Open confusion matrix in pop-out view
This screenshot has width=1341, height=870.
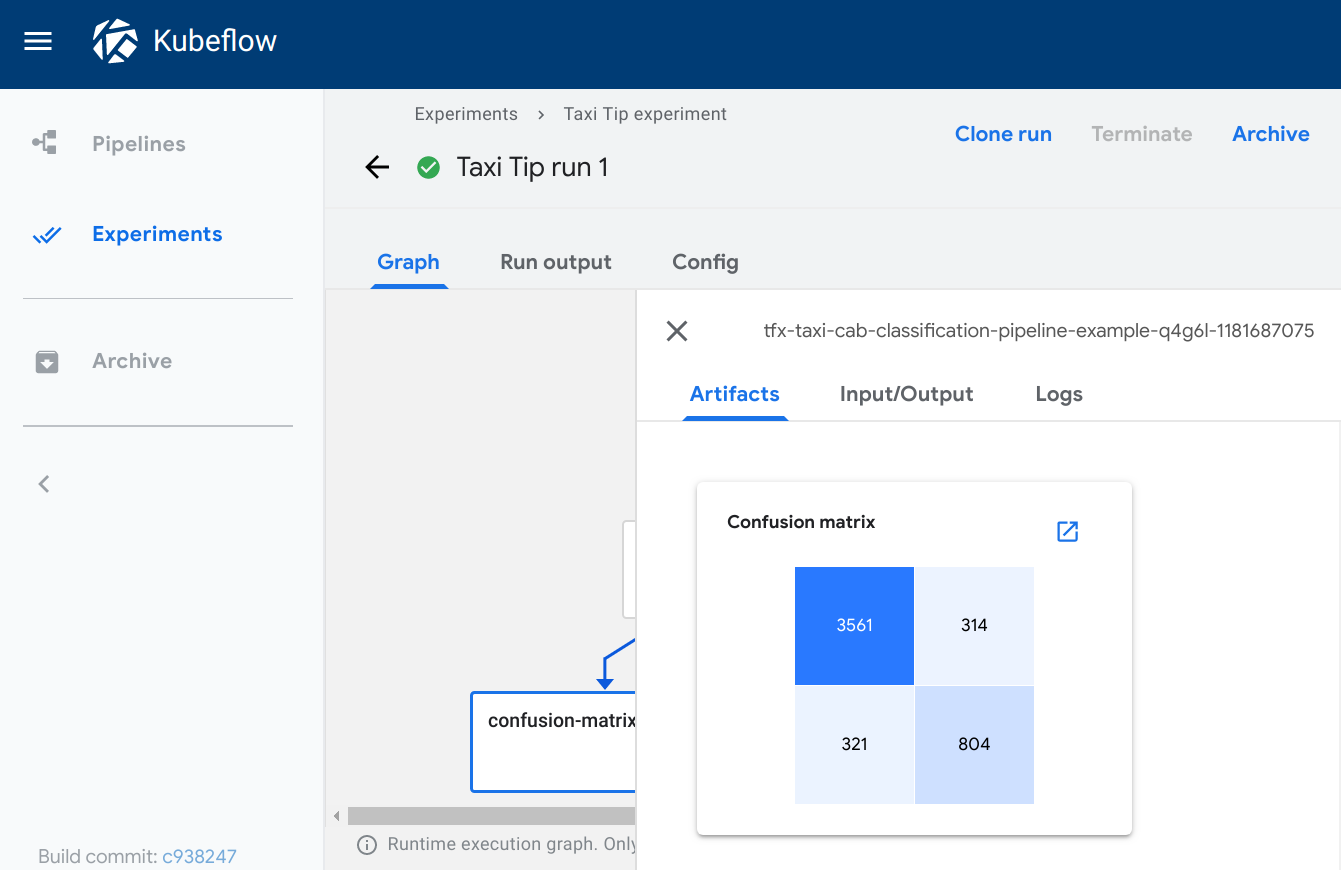coord(1067,531)
